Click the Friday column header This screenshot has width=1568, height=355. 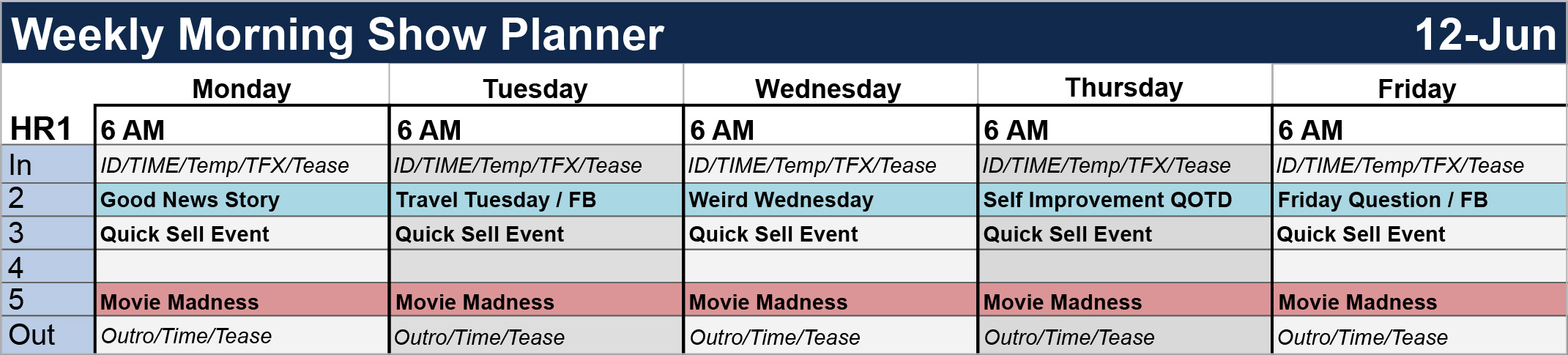[1416, 89]
